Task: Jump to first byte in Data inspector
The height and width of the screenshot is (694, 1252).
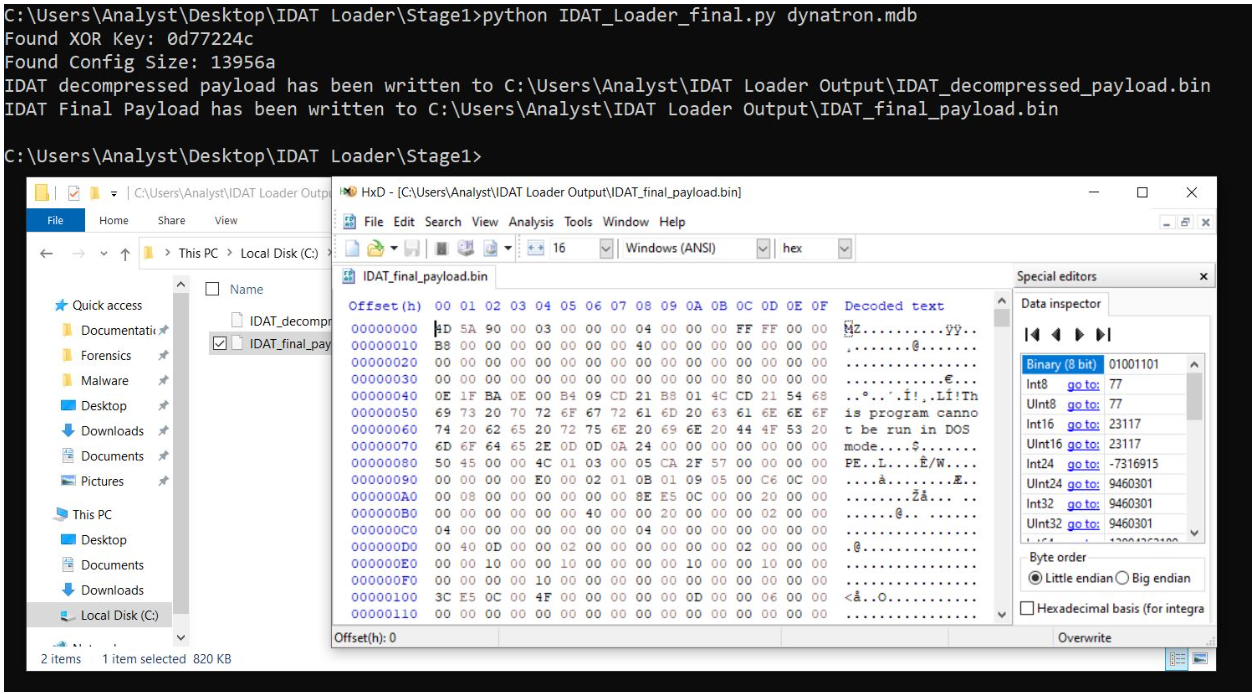Action: (x=1031, y=334)
